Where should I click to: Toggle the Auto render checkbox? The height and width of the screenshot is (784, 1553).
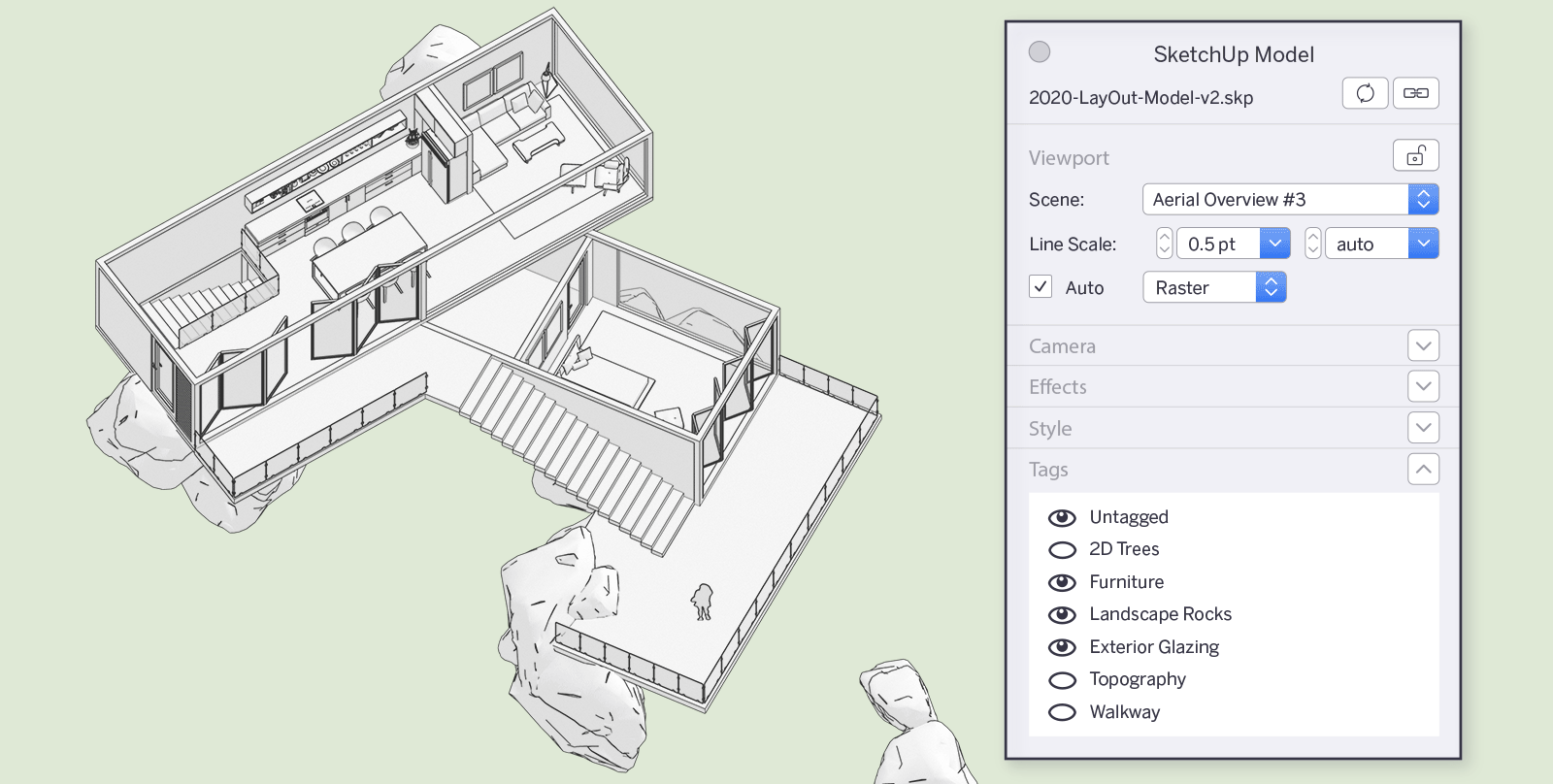1041,286
